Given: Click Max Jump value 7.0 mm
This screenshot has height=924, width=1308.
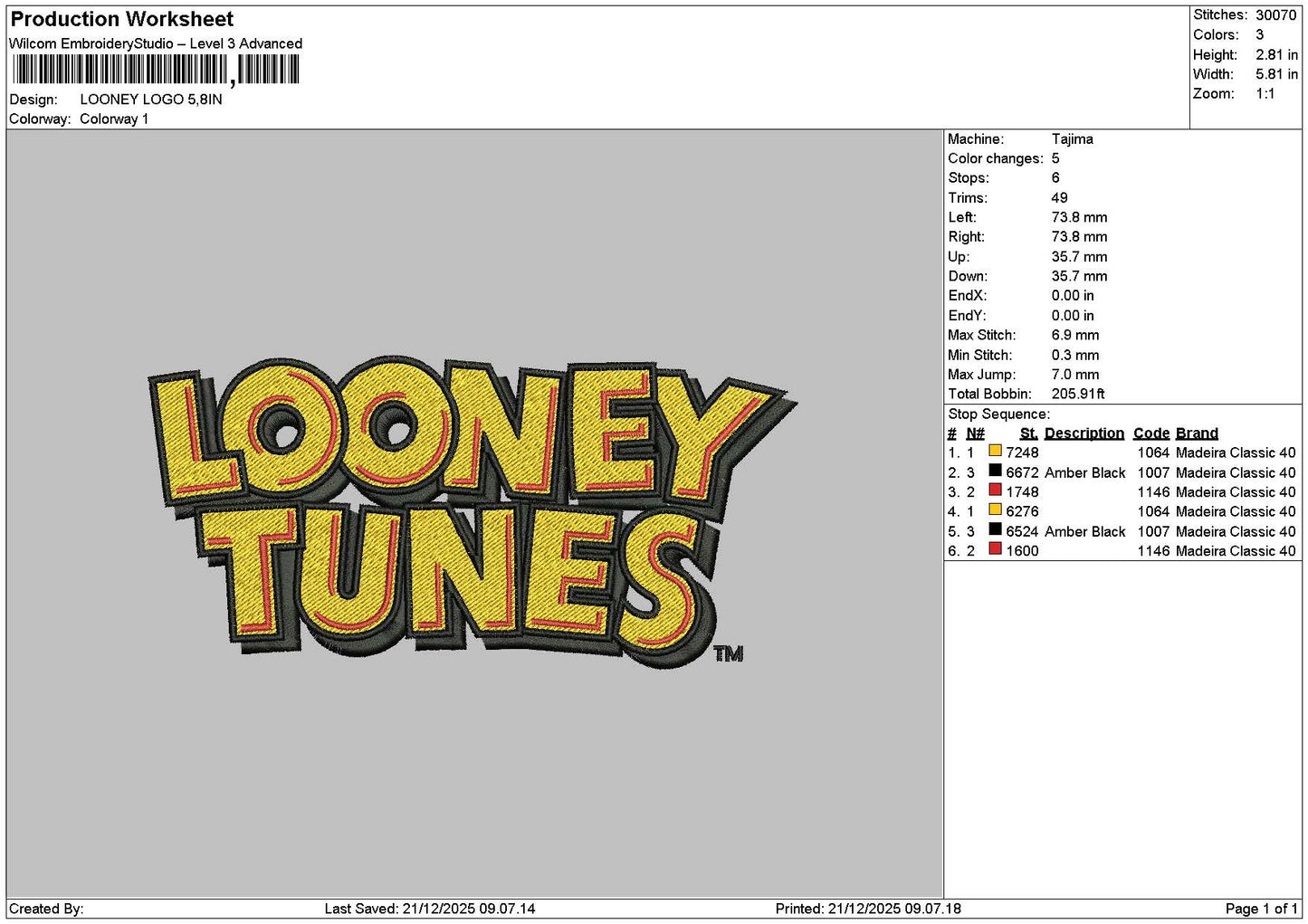Looking at the screenshot, I should [1075, 375].
